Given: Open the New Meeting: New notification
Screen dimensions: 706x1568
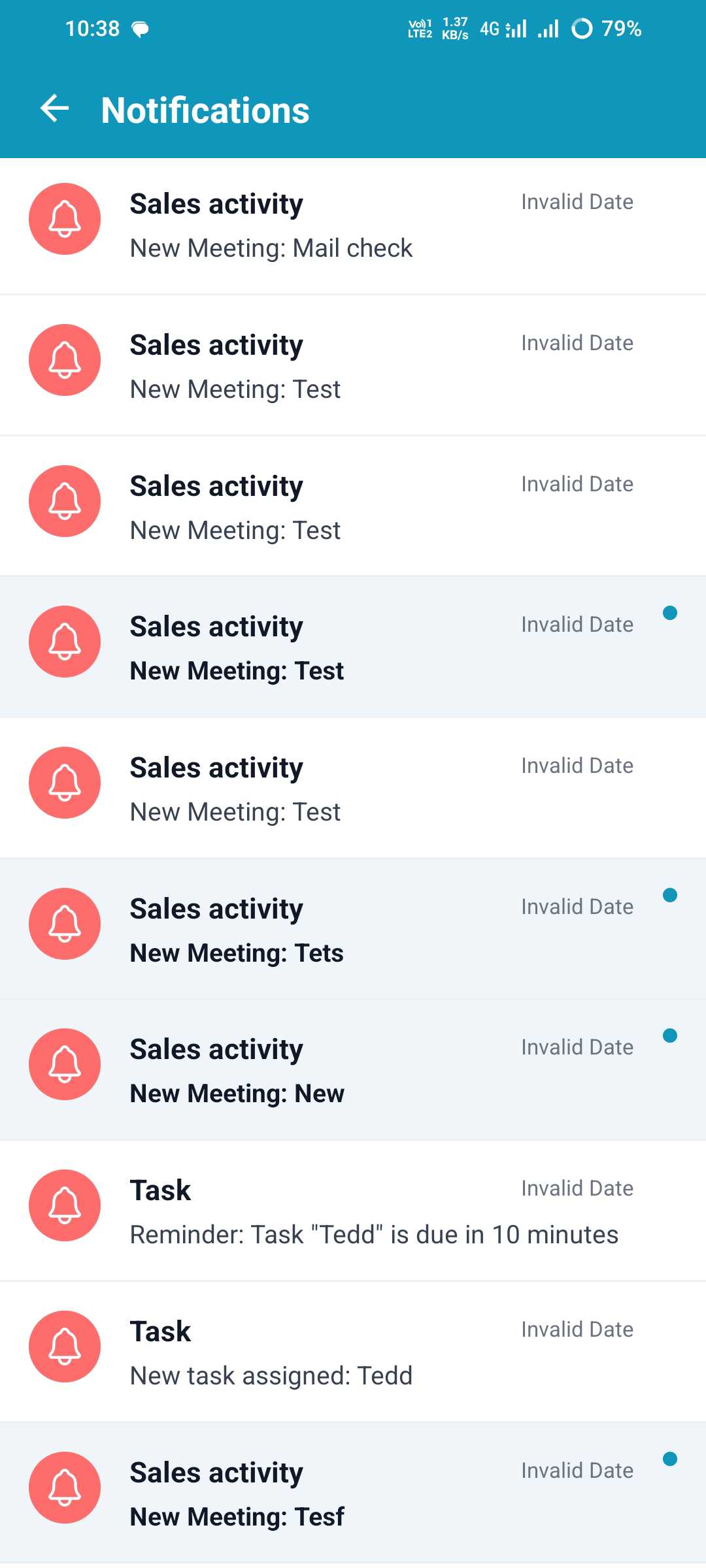Looking at the screenshot, I should [x=237, y=1094].
